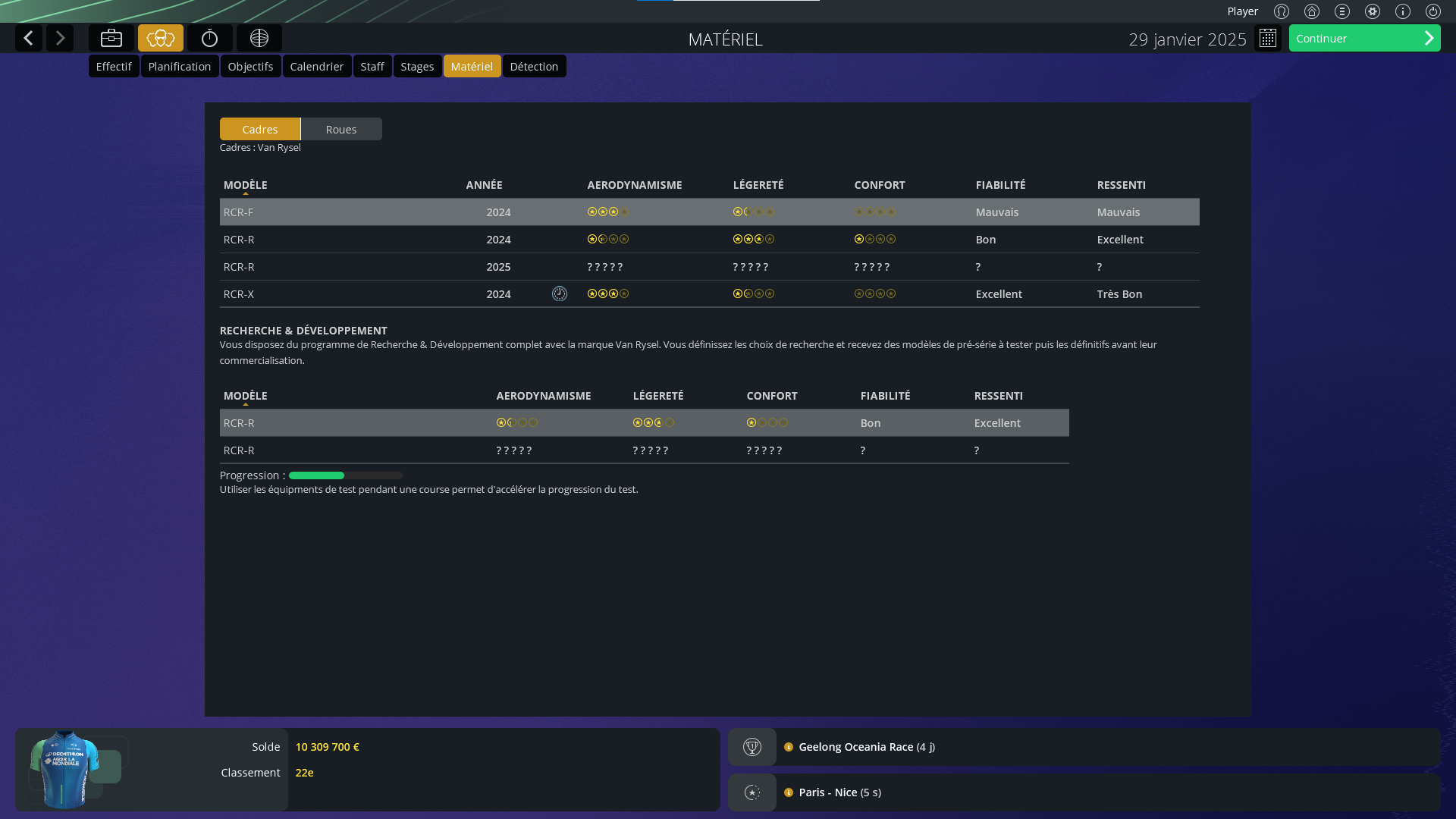
Task: Sort frames table by MODÈLE header
Action: pos(245,185)
